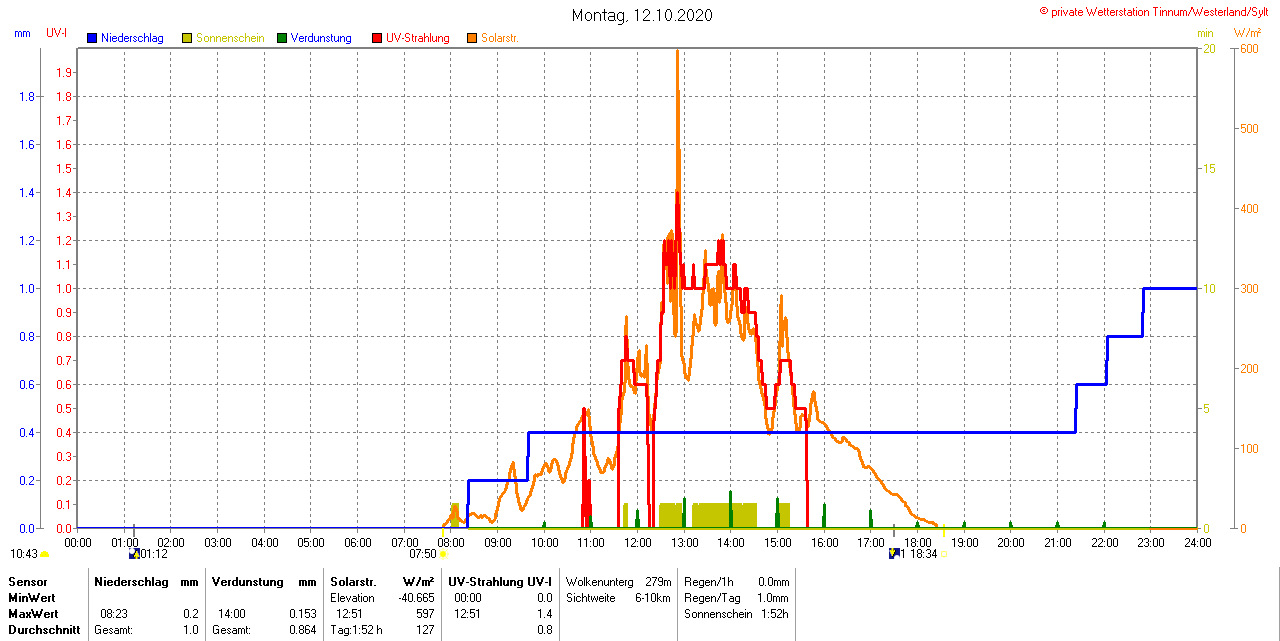Click the moonset icon left of 18:34
This screenshot has height=641, width=1280.
pos(895,553)
